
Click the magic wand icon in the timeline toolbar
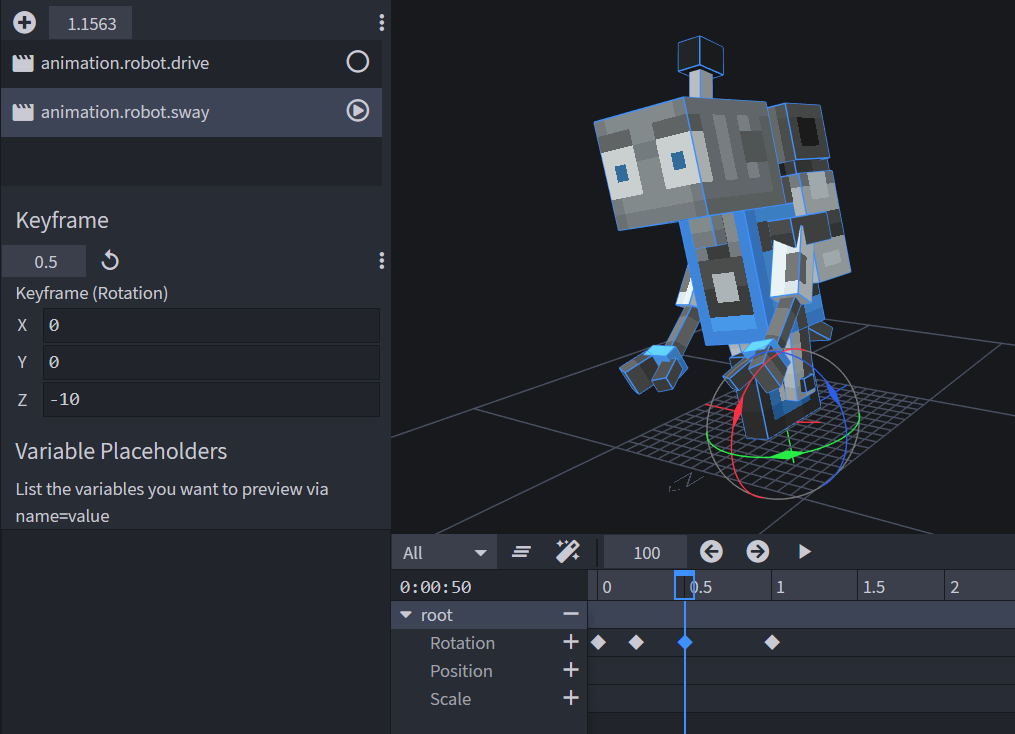click(x=568, y=551)
